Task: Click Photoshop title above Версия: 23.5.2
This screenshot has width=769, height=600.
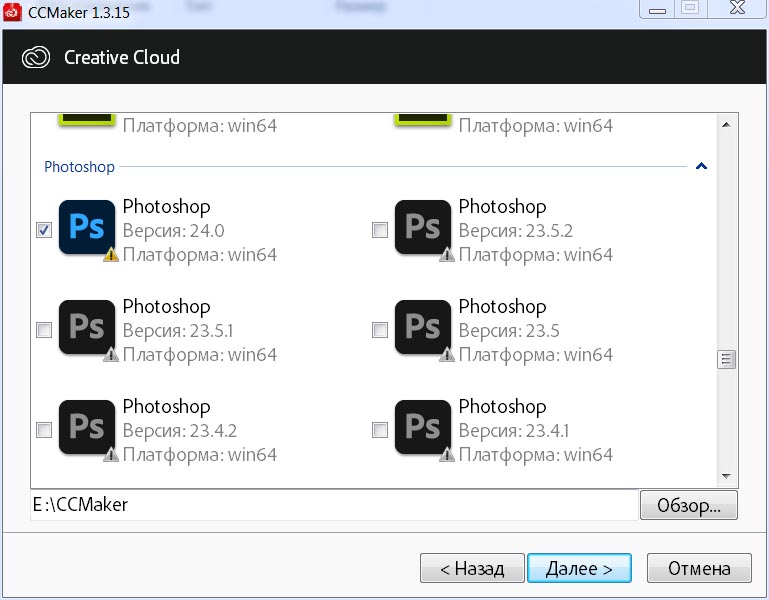Action: coord(503,207)
